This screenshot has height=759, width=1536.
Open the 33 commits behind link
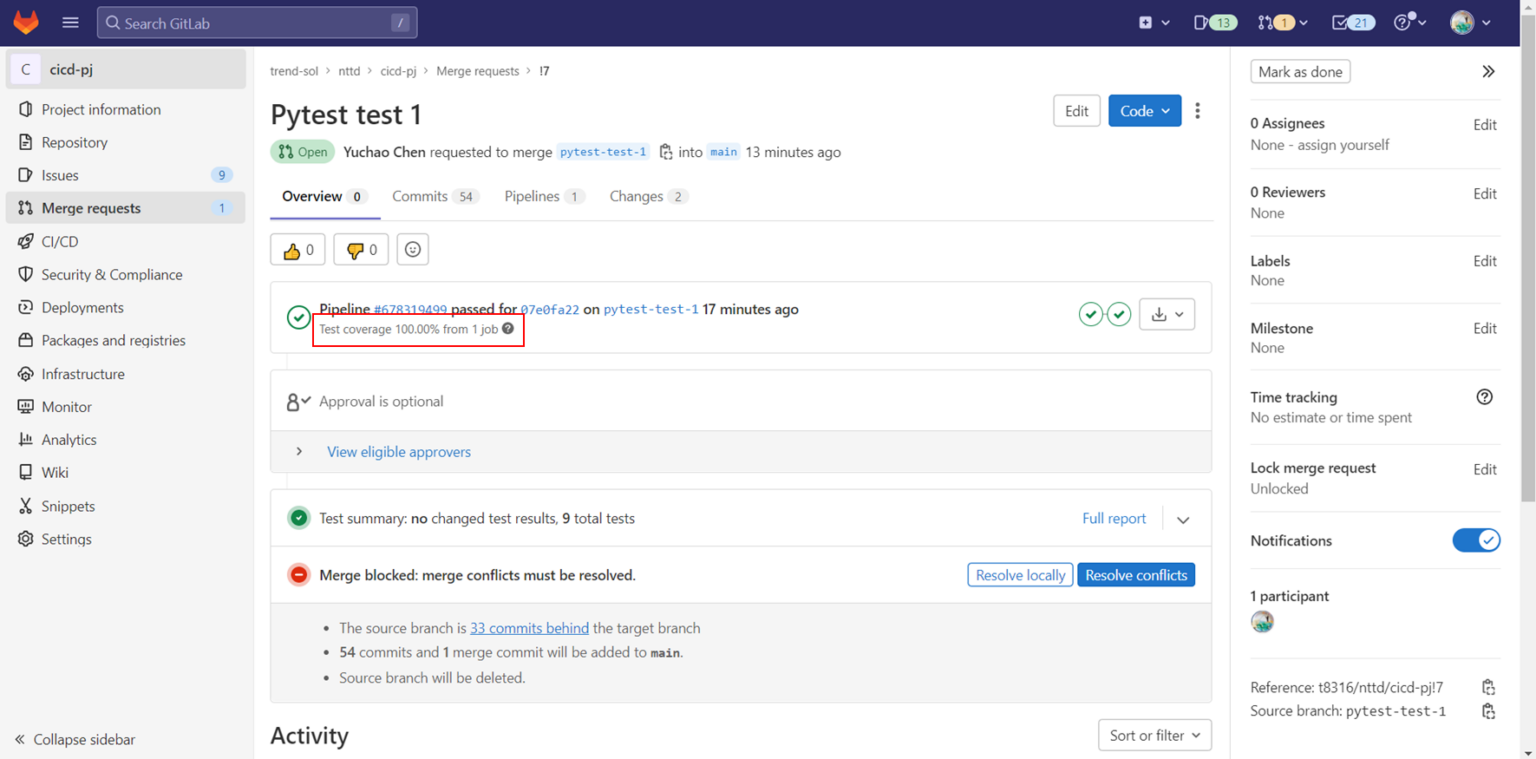[529, 627]
